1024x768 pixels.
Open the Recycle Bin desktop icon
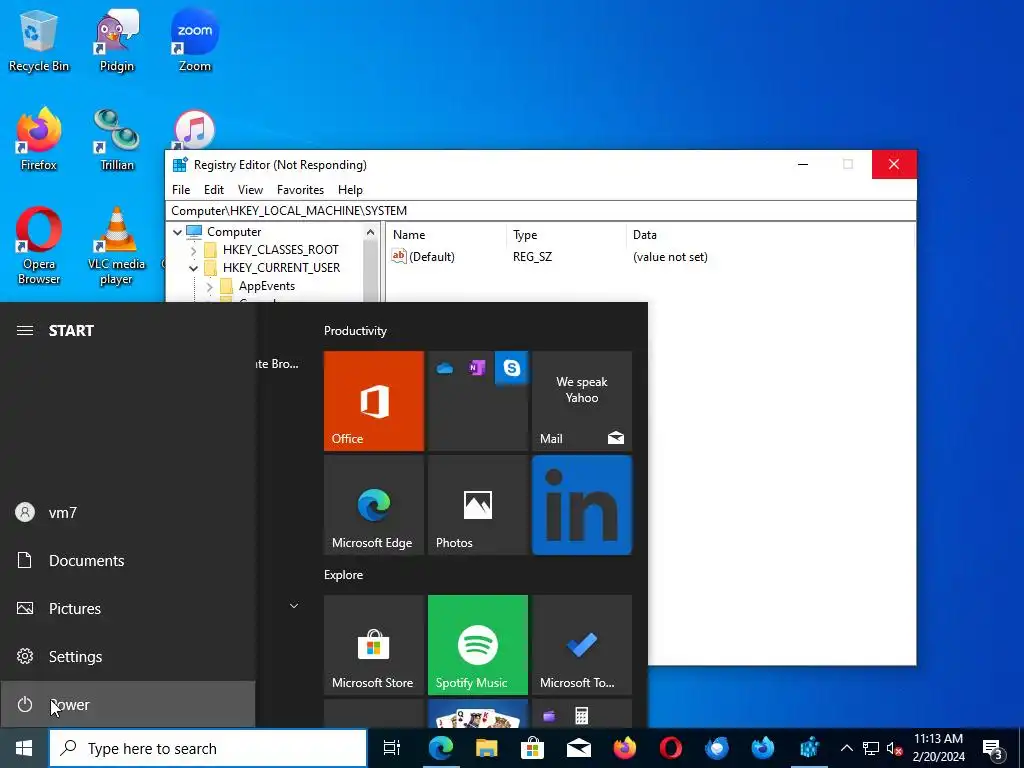[x=39, y=40]
